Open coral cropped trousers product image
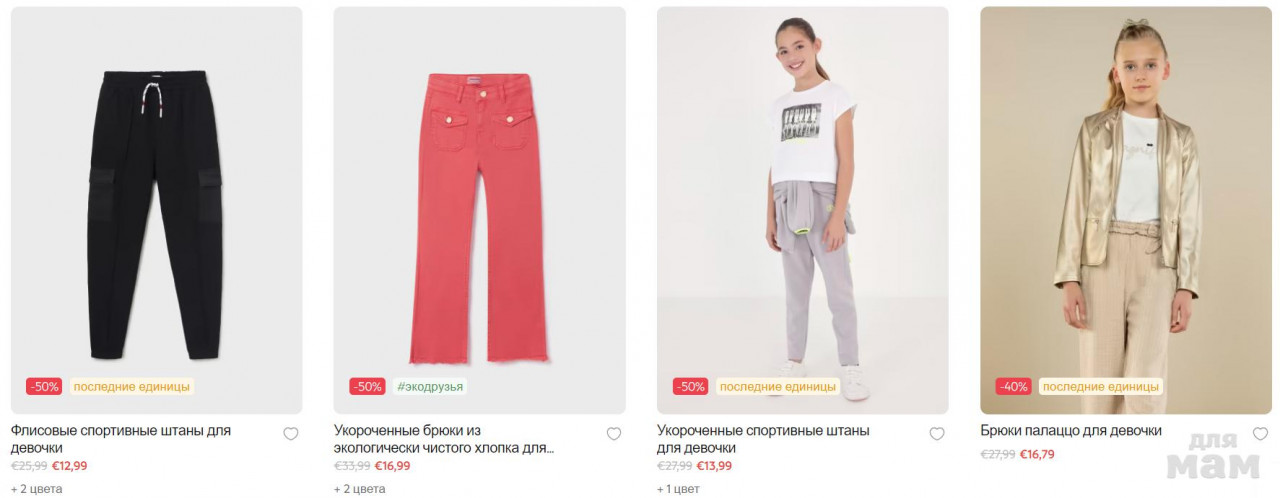This screenshot has width=1280, height=498. [479, 210]
